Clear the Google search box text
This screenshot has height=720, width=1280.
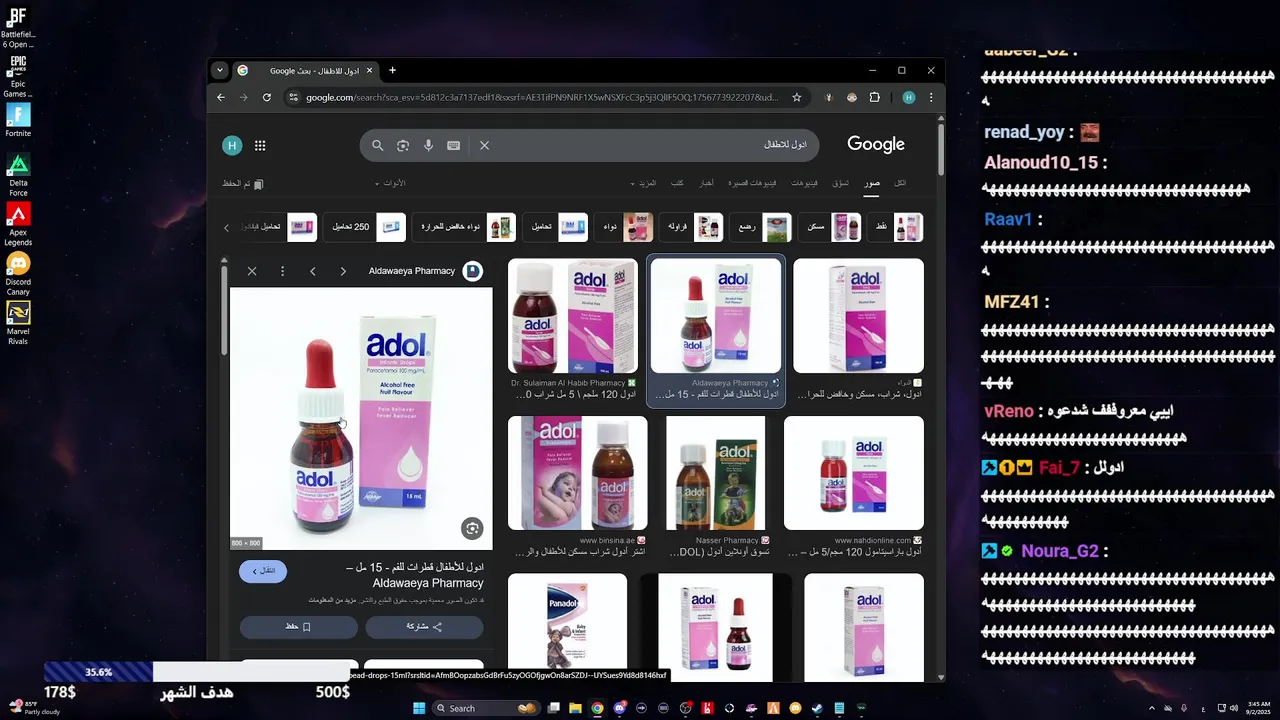coord(484,145)
